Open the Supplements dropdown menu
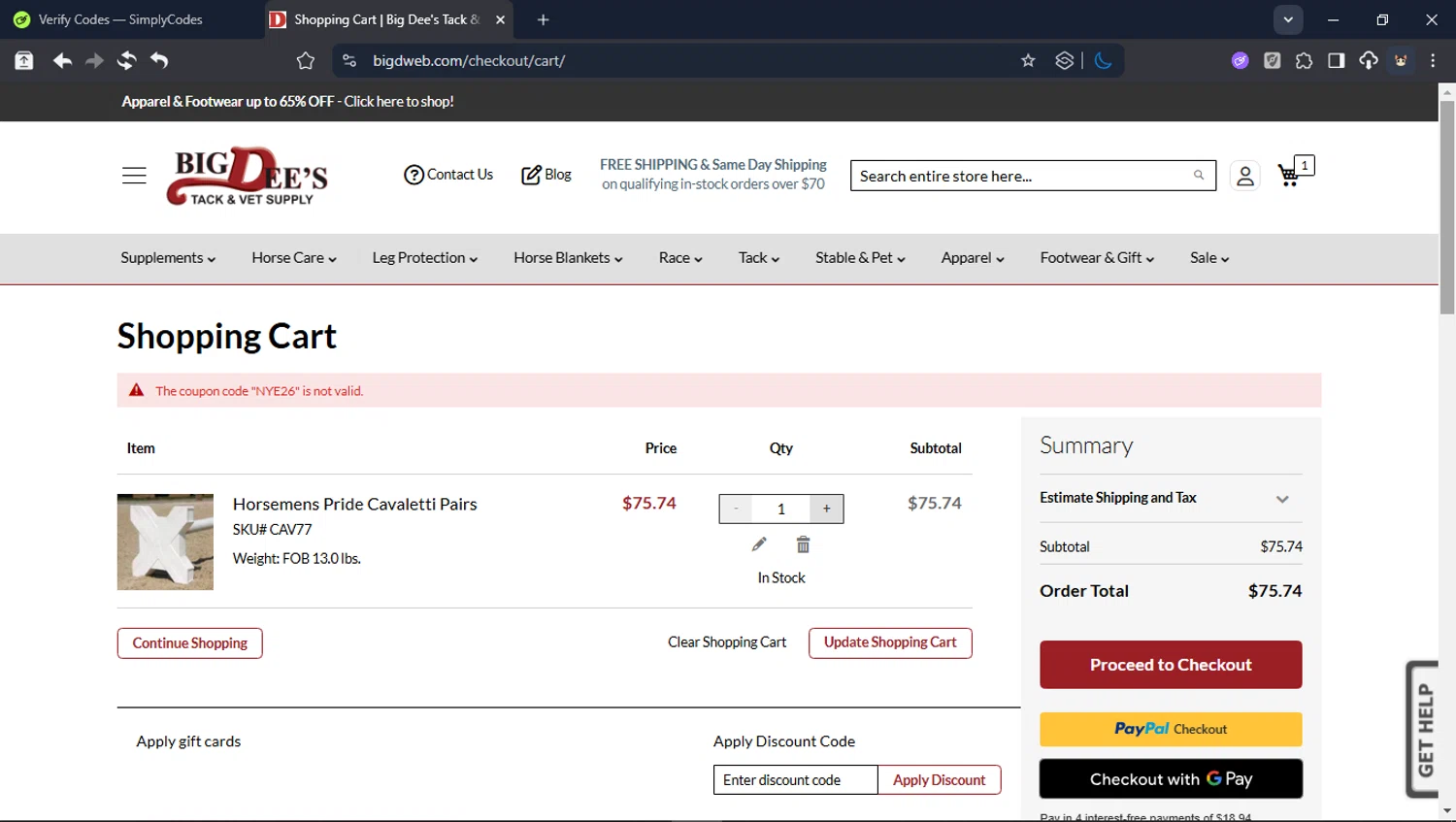1456x822 pixels. pos(168,258)
